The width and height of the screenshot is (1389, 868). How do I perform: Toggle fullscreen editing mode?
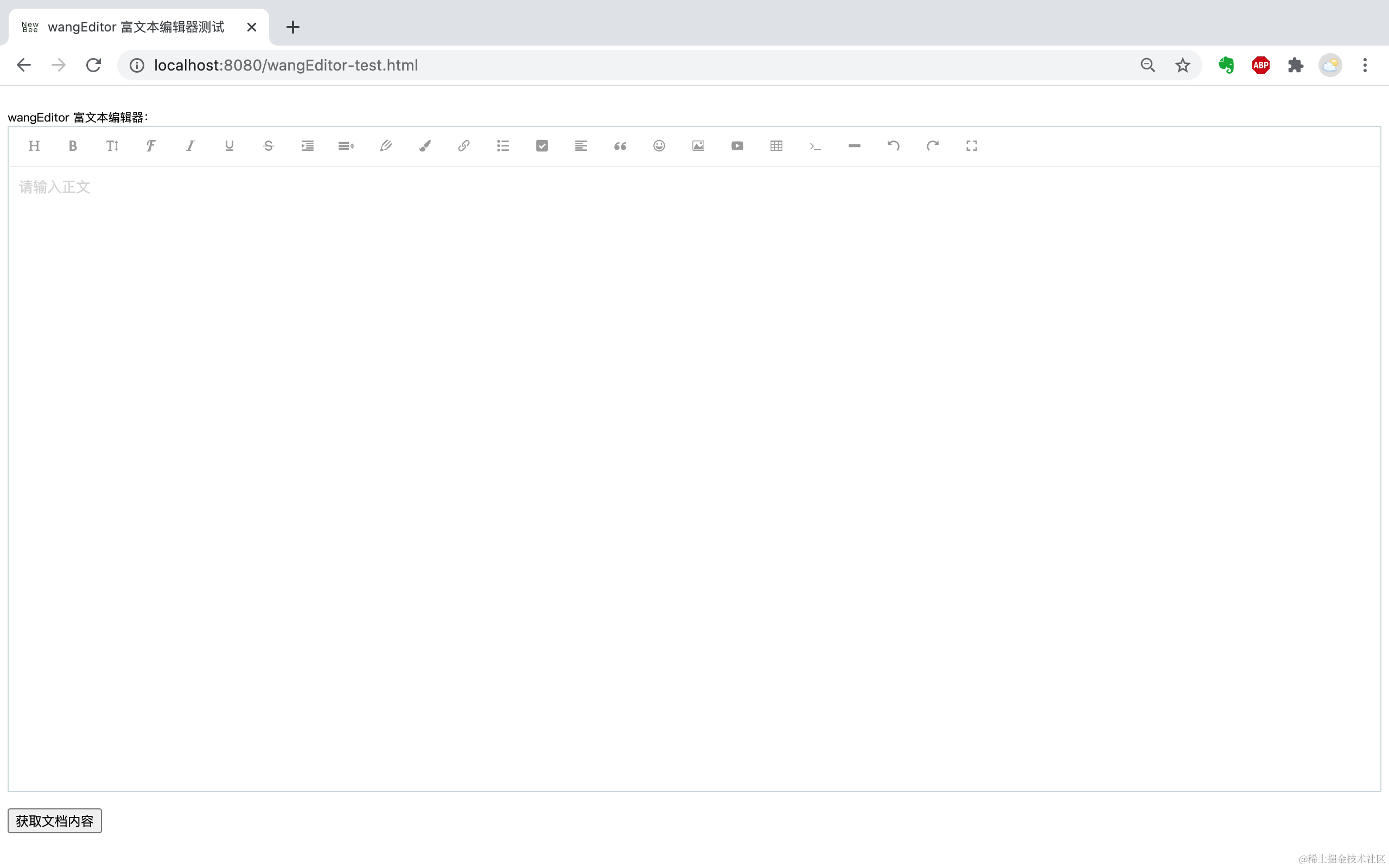click(x=971, y=145)
